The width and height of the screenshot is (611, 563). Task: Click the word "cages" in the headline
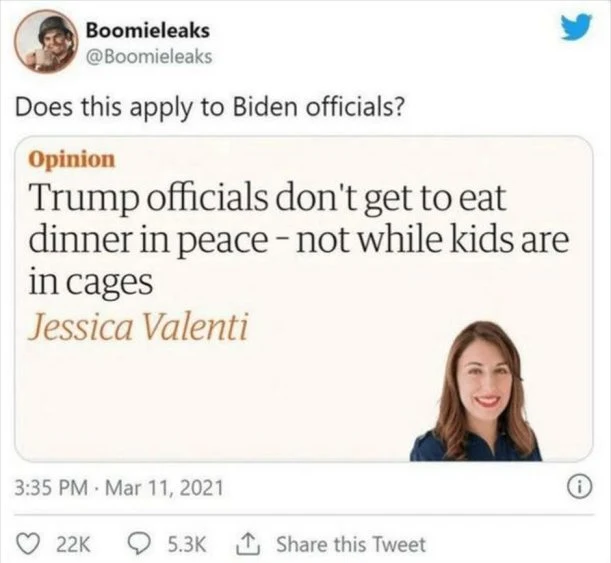(x=109, y=284)
